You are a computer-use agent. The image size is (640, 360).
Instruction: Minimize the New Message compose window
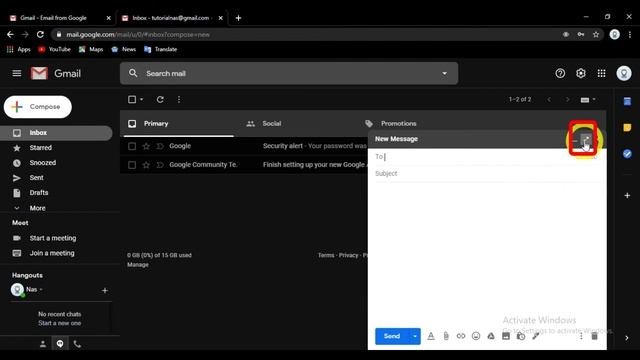tap(575, 141)
